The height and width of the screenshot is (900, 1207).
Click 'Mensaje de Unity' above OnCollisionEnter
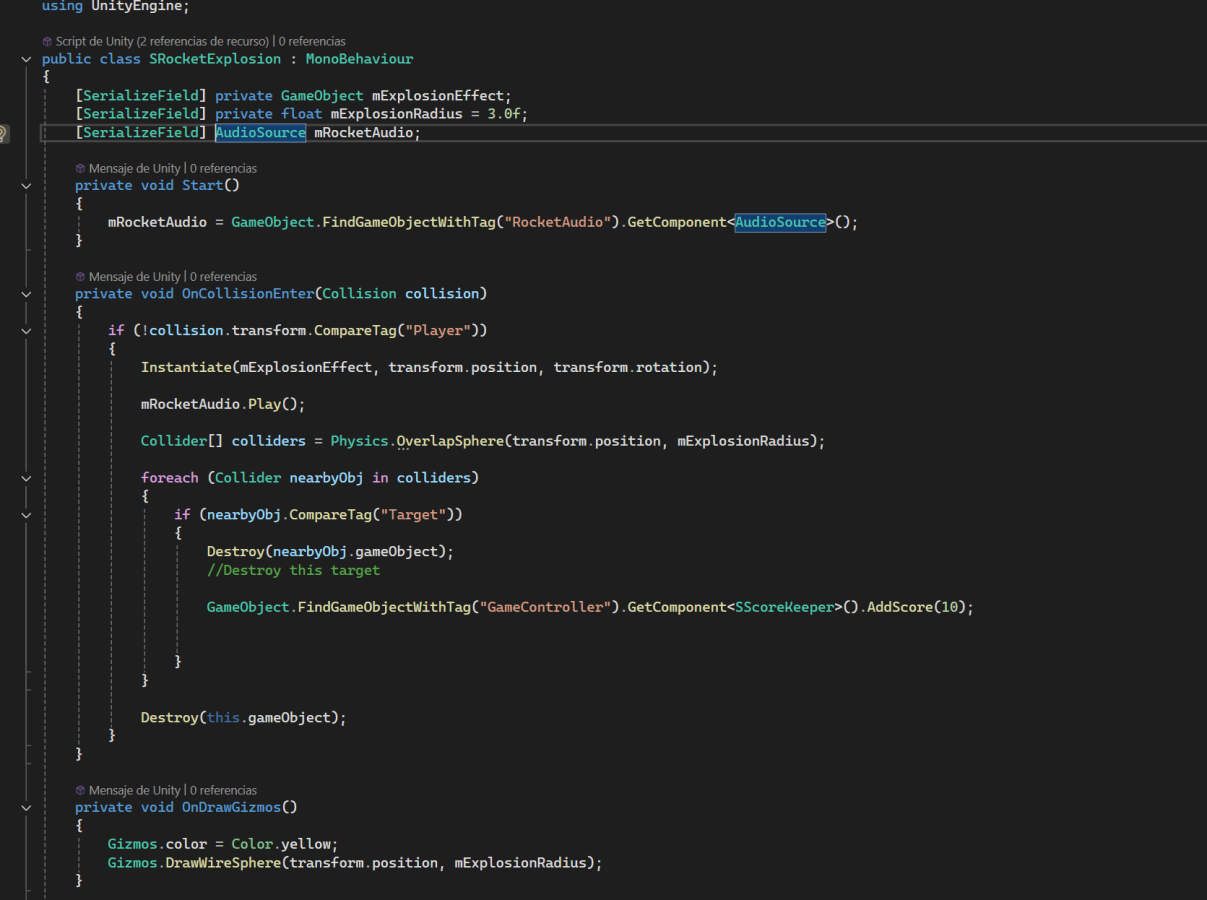pyautogui.click(x=135, y=276)
